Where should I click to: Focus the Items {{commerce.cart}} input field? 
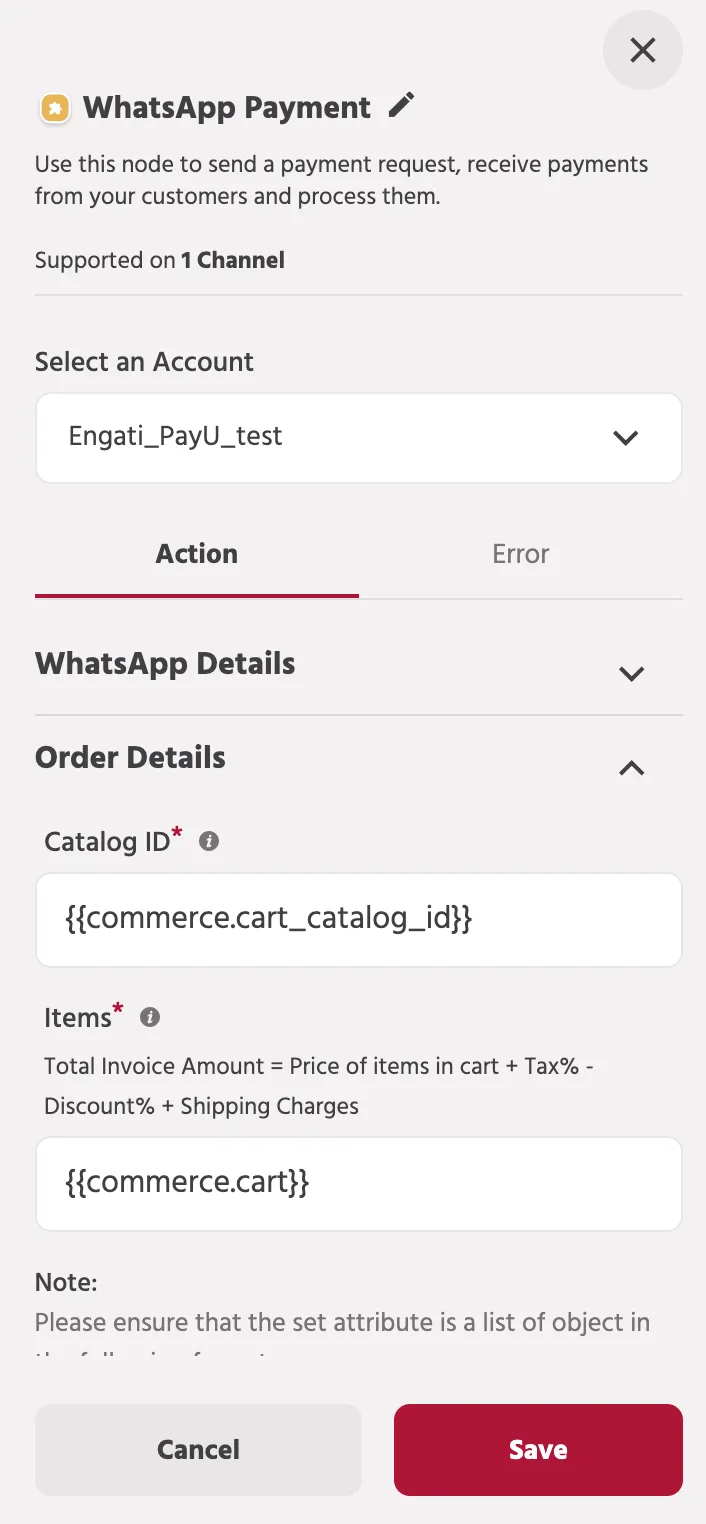point(359,1184)
